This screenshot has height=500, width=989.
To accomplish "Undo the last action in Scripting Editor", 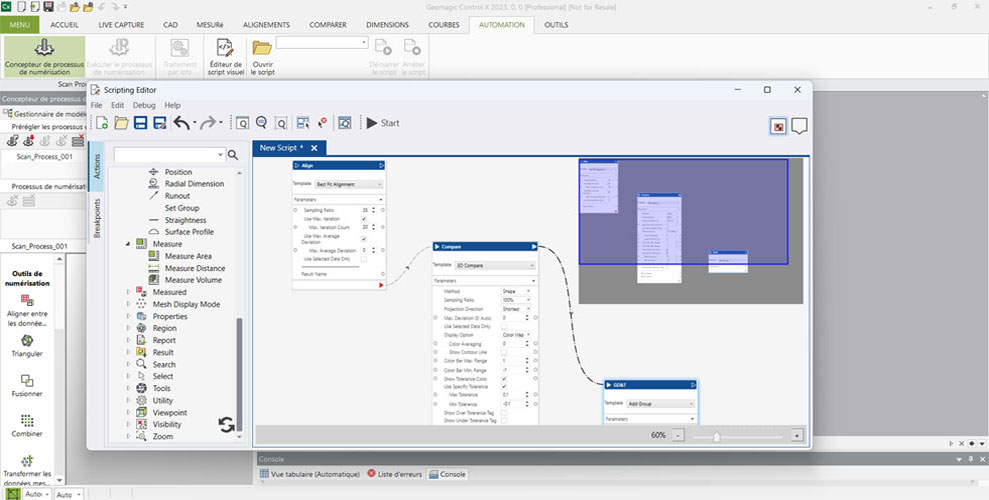I will tap(182, 123).
